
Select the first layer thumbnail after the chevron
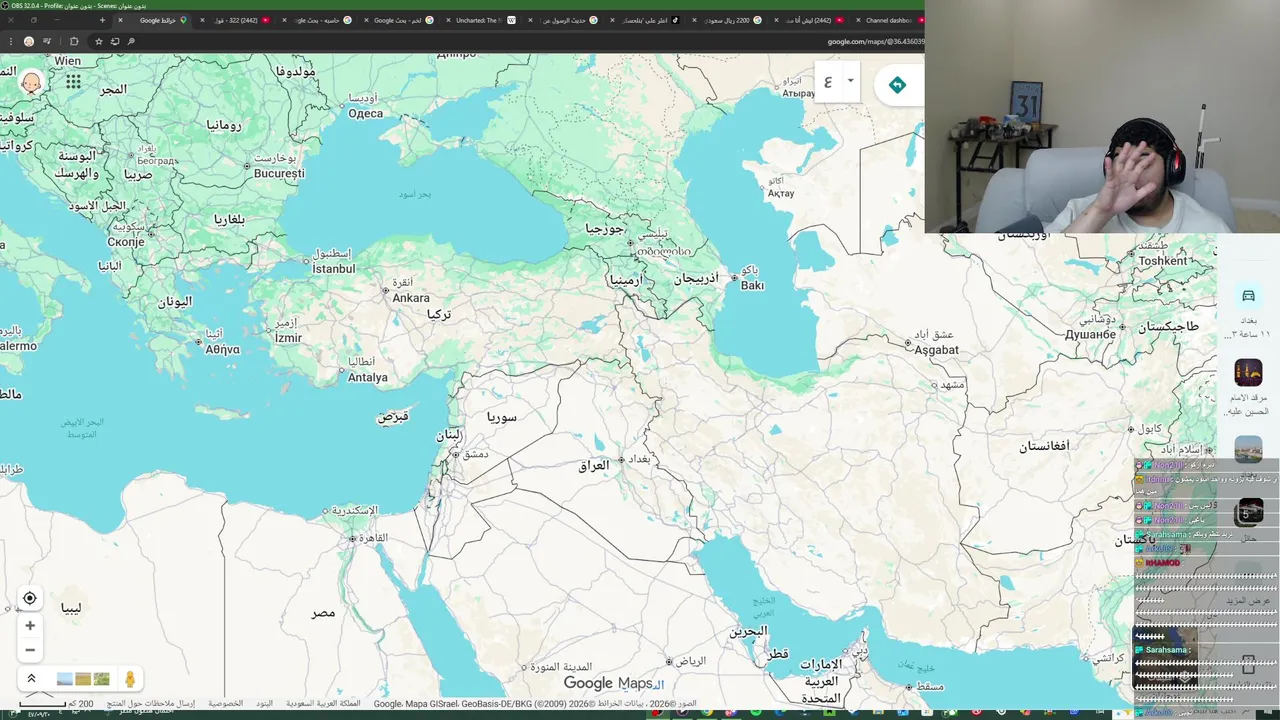[65, 679]
